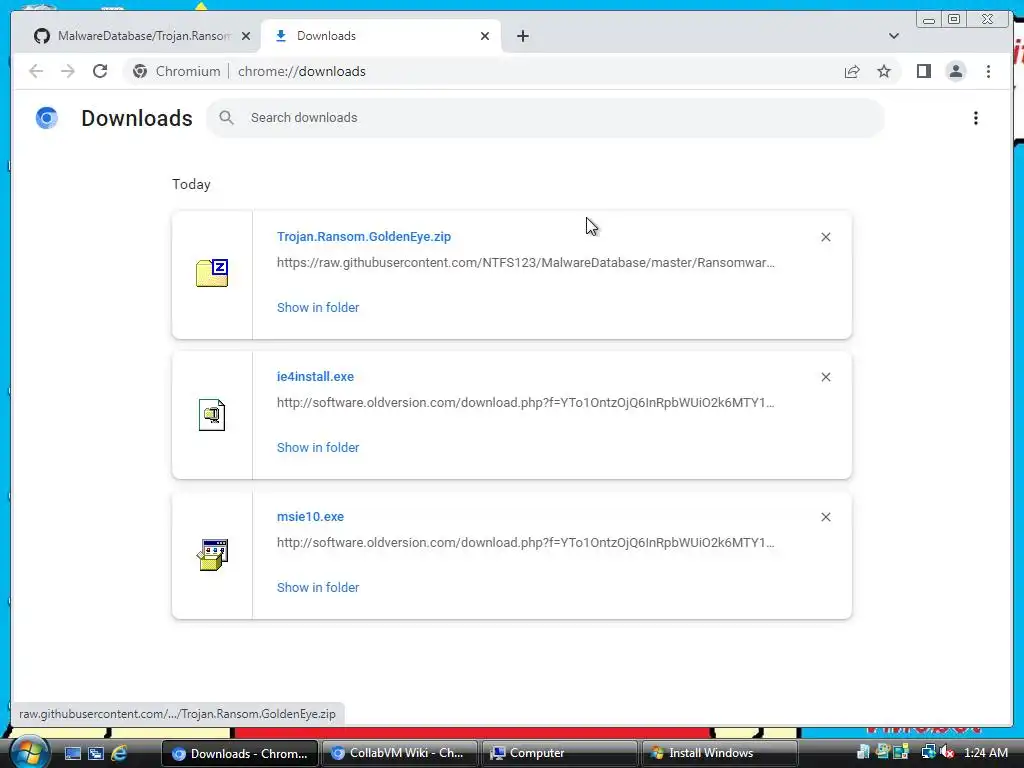Open Trojan.Ransom.GoldenEye.zip file link
This screenshot has height=768, width=1024.
pyautogui.click(x=364, y=236)
